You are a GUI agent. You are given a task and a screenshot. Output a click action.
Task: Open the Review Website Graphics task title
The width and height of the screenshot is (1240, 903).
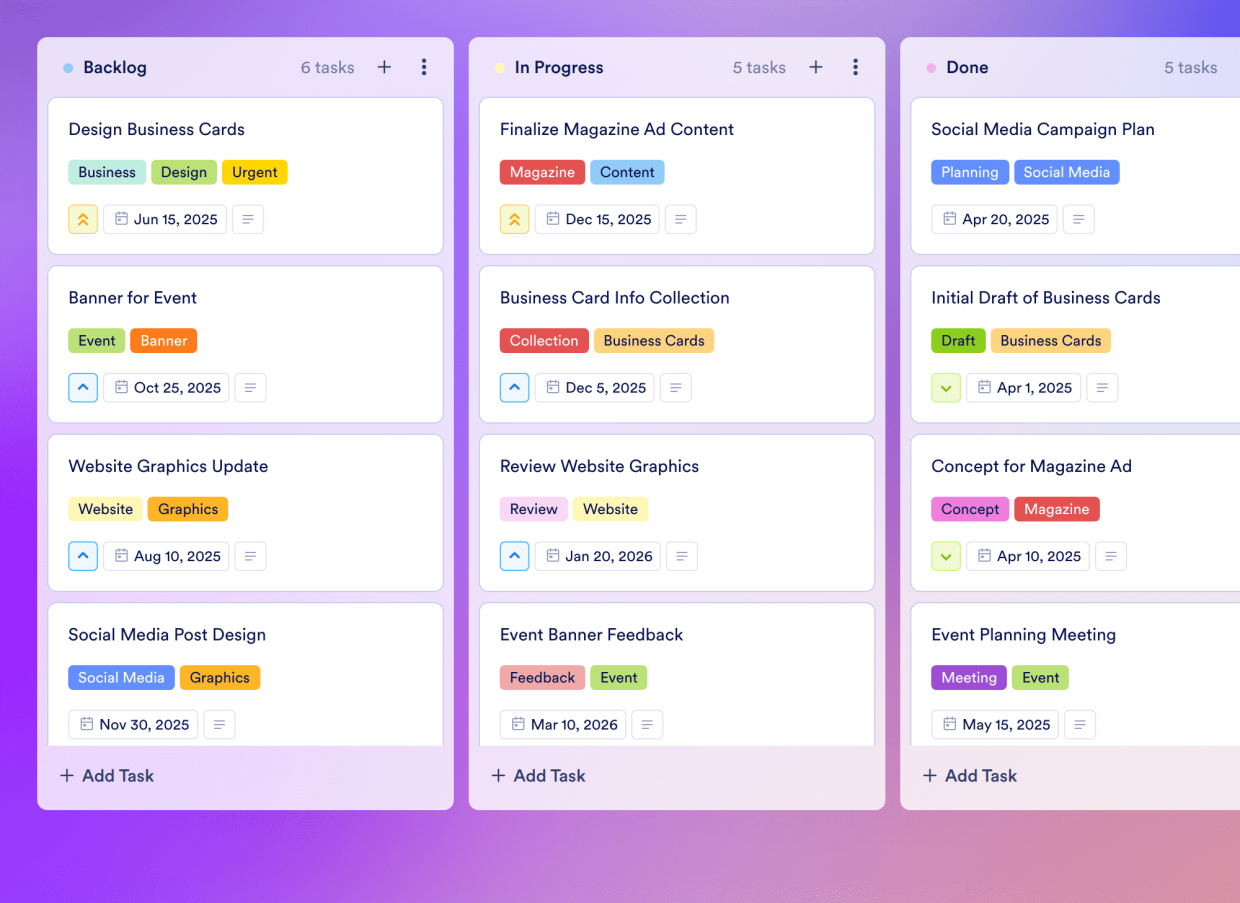[599, 466]
